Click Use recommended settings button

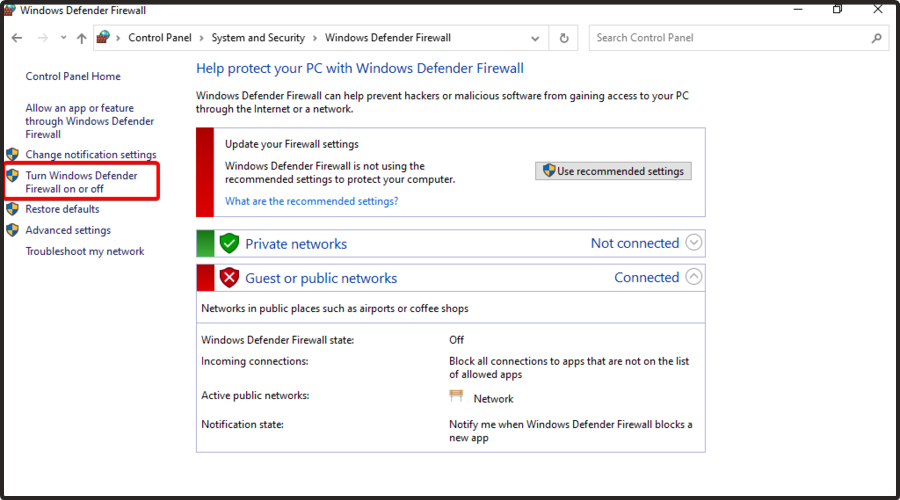613,171
